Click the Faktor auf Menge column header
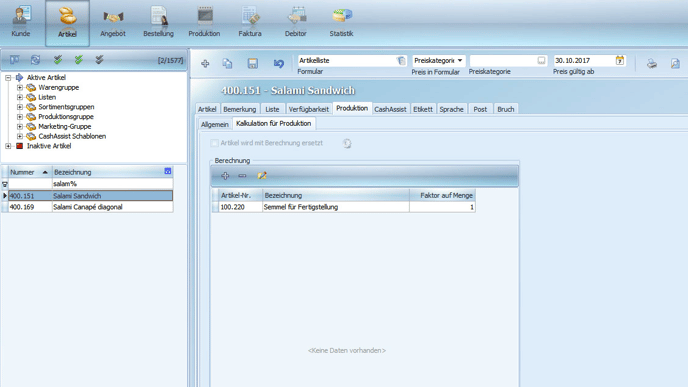 point(442,196)
